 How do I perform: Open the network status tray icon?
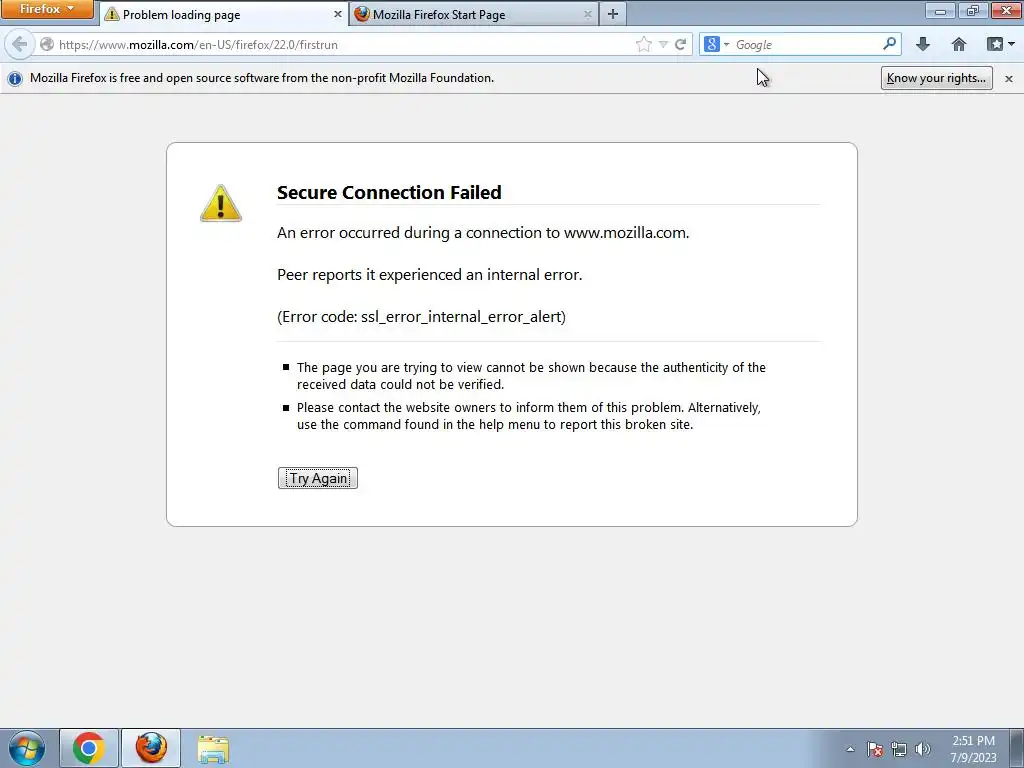[899, 749]
